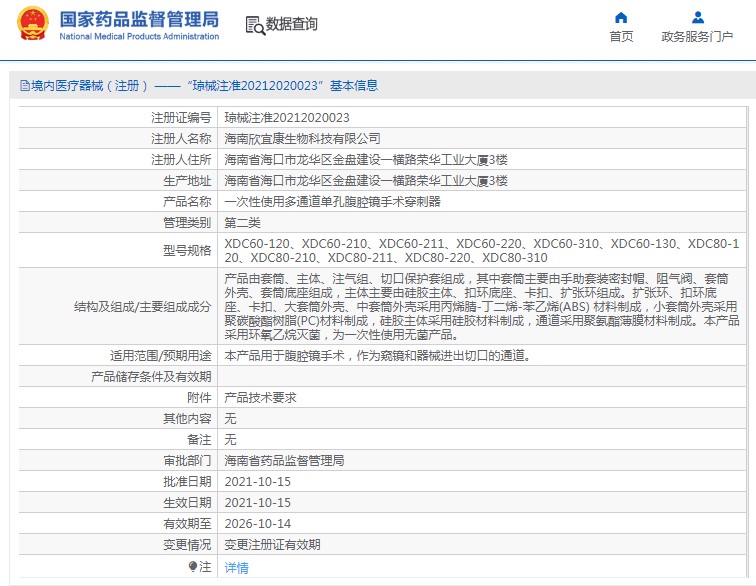Open 详情 details link
This screenshot has height=586, width=756.
pos(236,568)
